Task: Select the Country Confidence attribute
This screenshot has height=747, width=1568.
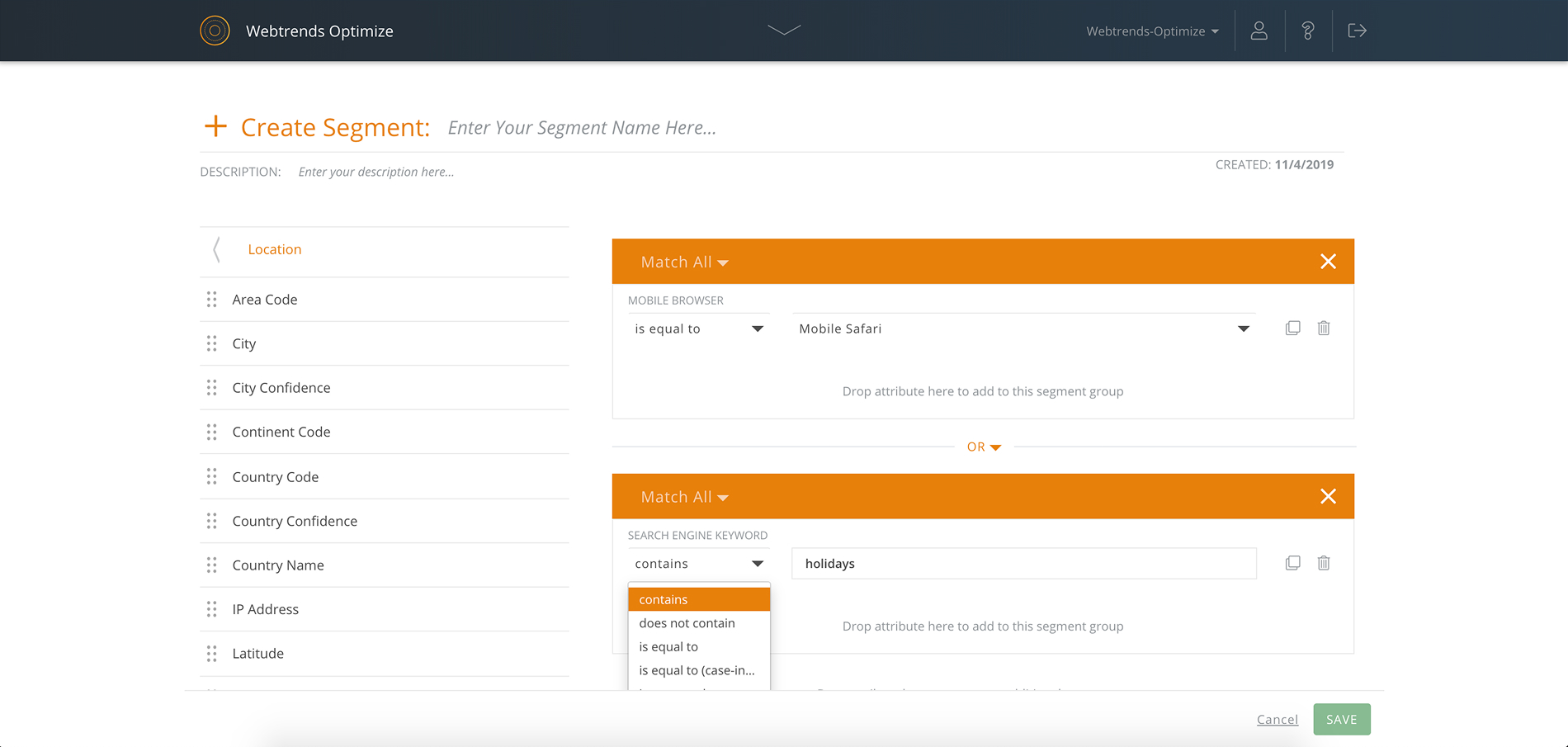Action: pyautogui.click(x=295, y=521)
